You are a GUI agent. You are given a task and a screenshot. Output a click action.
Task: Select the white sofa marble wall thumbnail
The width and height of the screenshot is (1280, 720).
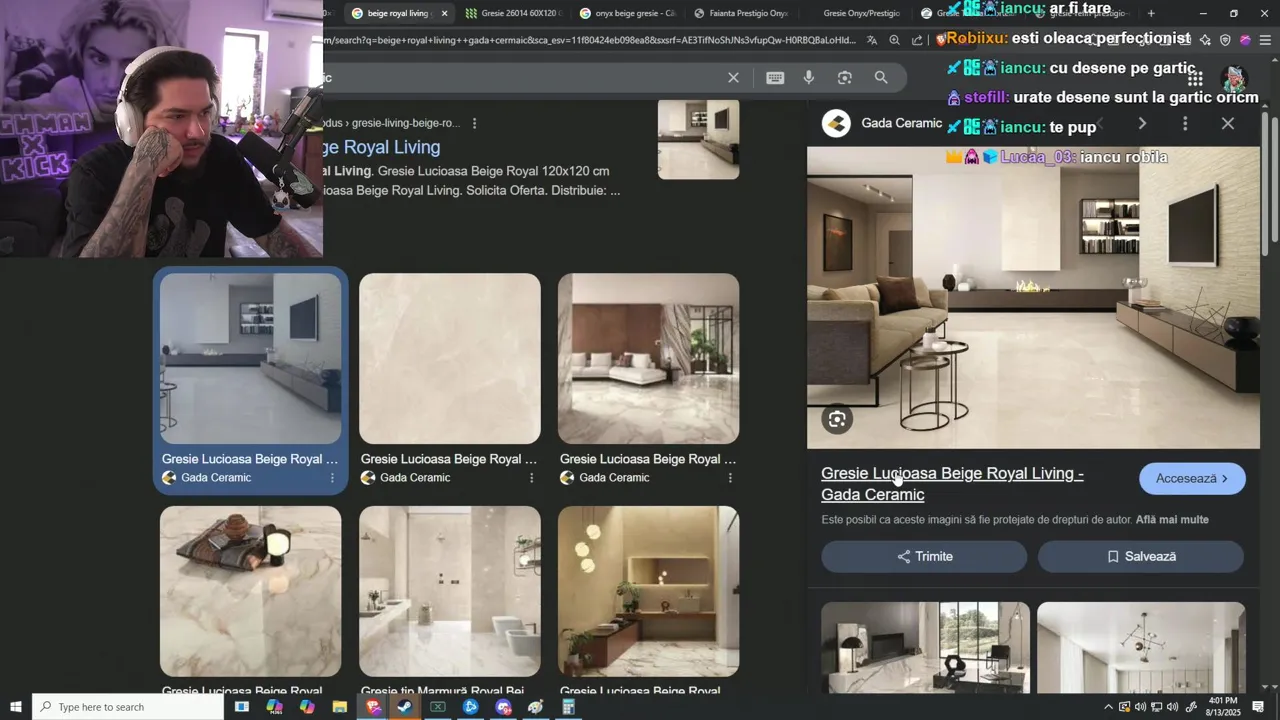tap(649, 359)
